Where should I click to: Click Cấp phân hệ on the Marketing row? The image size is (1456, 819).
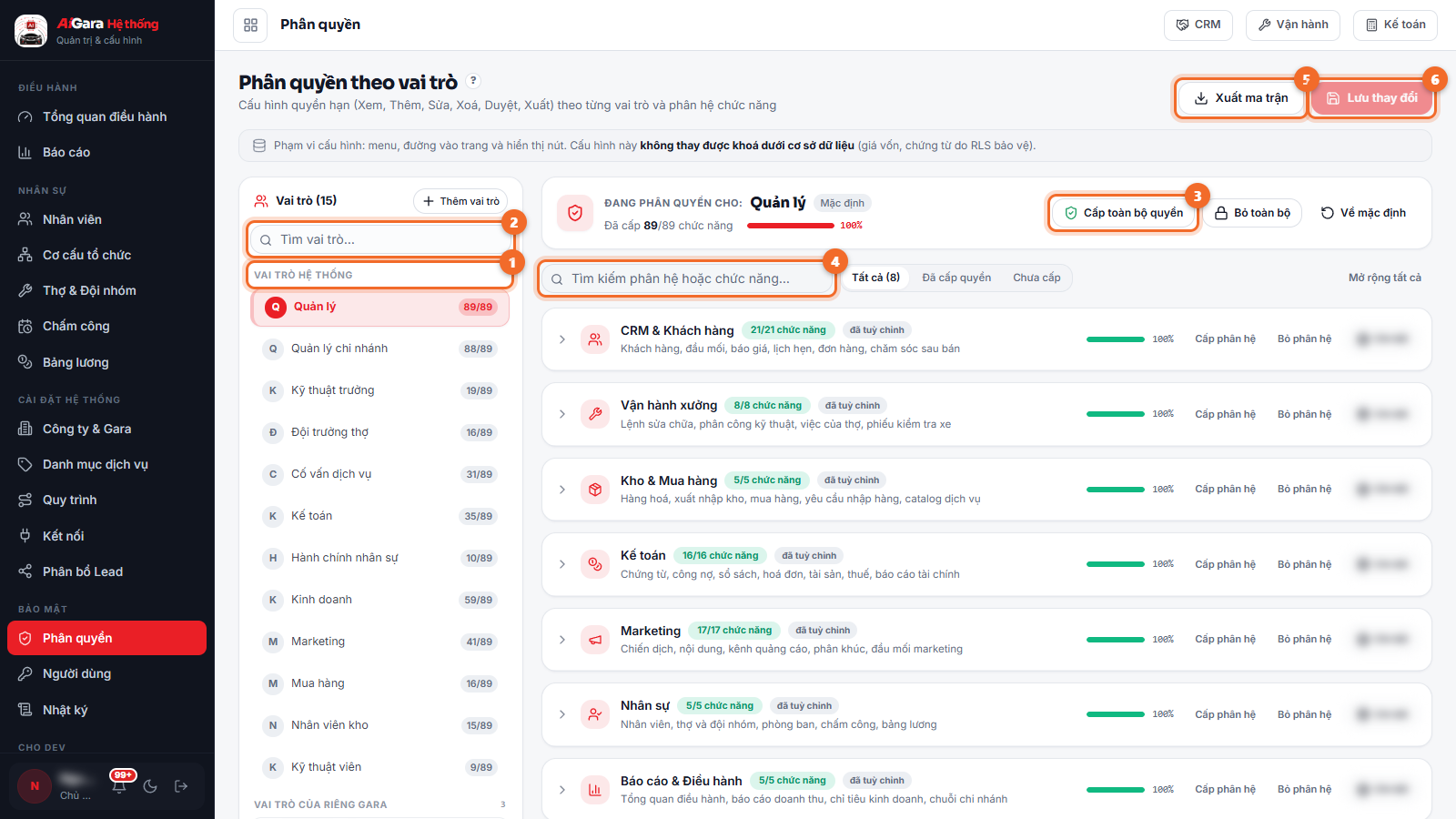point(1225,640)
